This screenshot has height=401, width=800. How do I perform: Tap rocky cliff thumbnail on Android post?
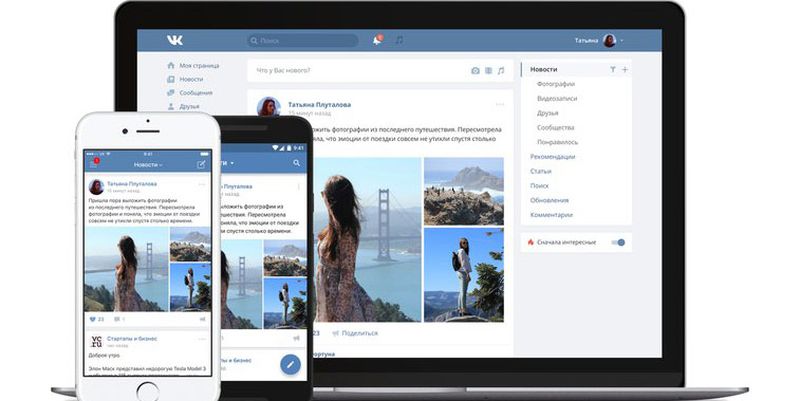point(285,258)
